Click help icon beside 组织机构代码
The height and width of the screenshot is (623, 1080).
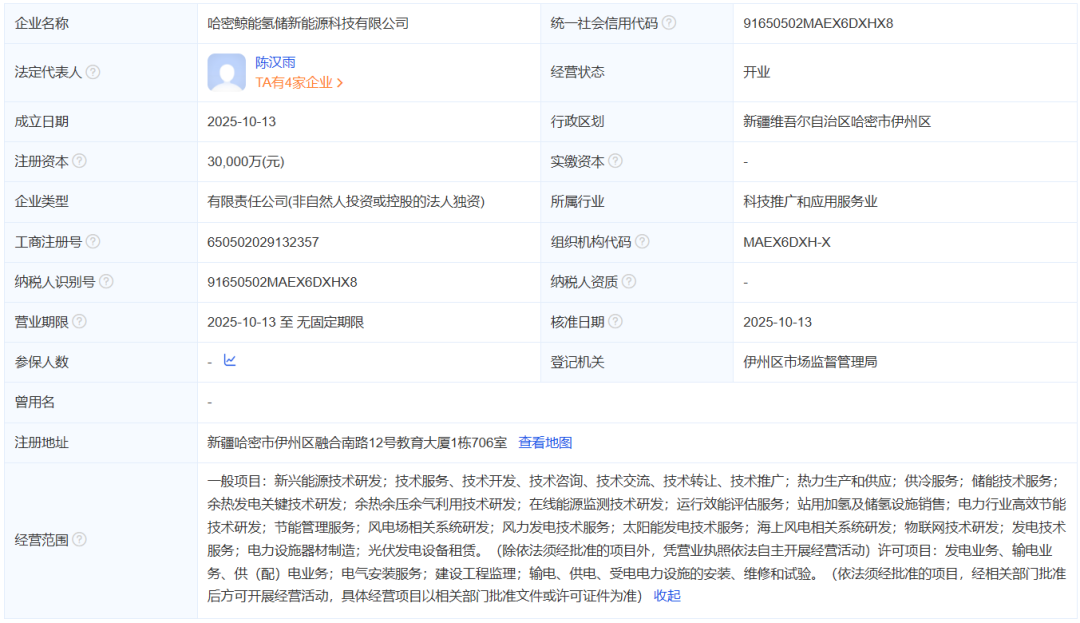[x=642, y=242]
